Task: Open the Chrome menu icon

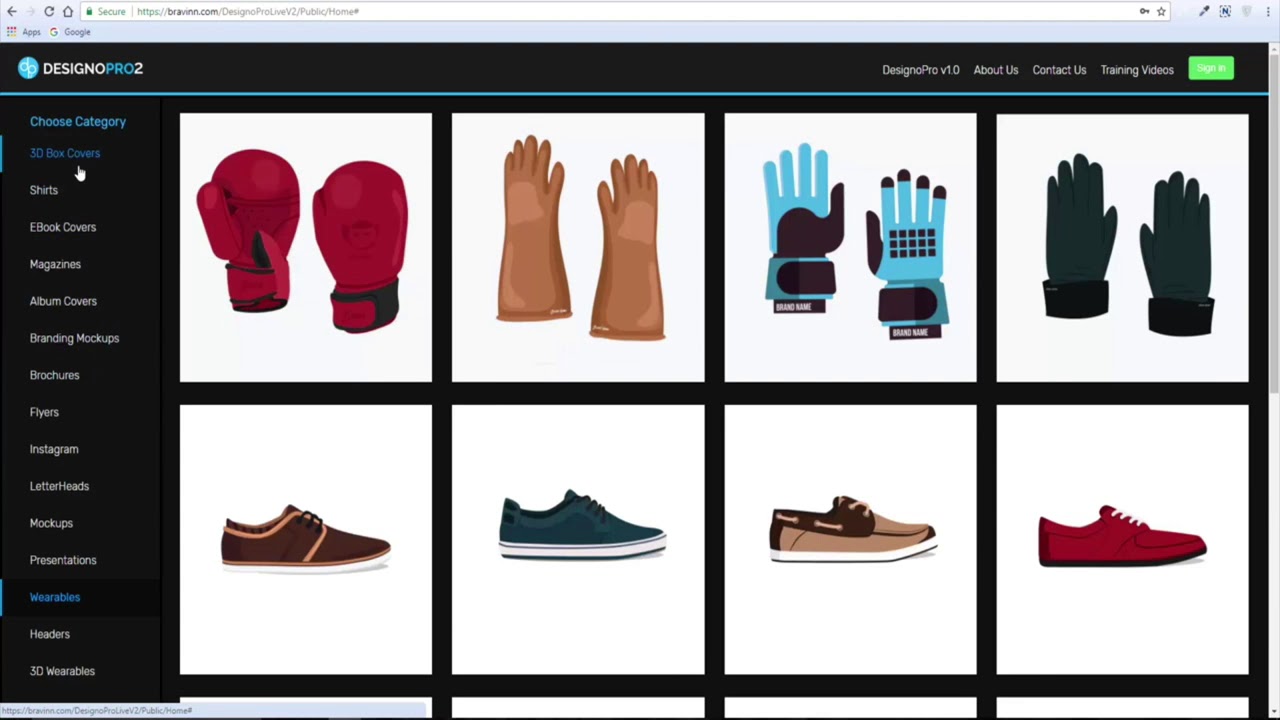Action: click(x=1271, y=11)
